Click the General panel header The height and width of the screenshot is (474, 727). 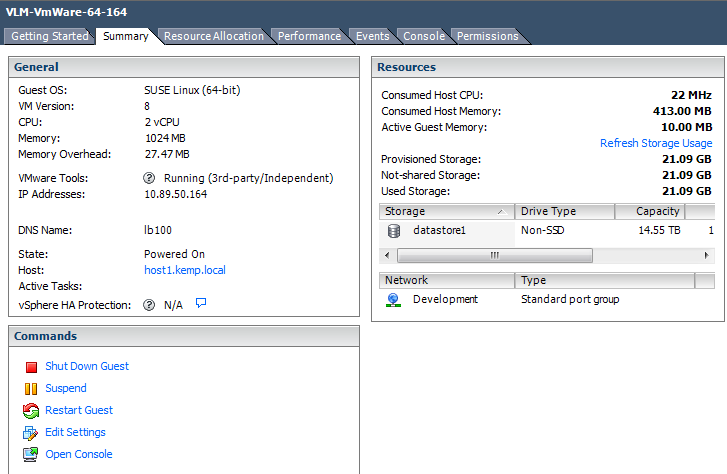[184, 67]
